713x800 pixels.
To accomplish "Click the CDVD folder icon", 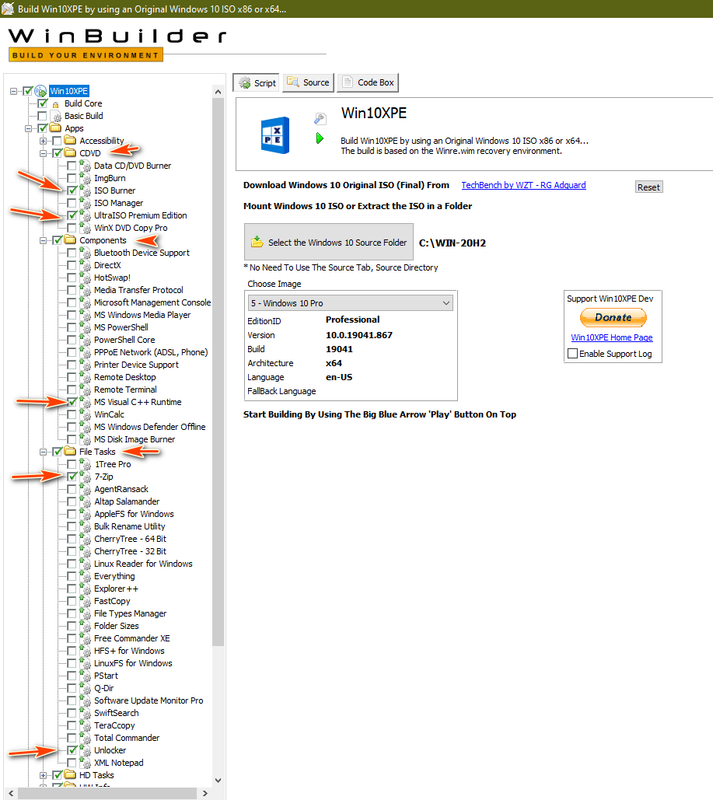I will coord(70,153).
